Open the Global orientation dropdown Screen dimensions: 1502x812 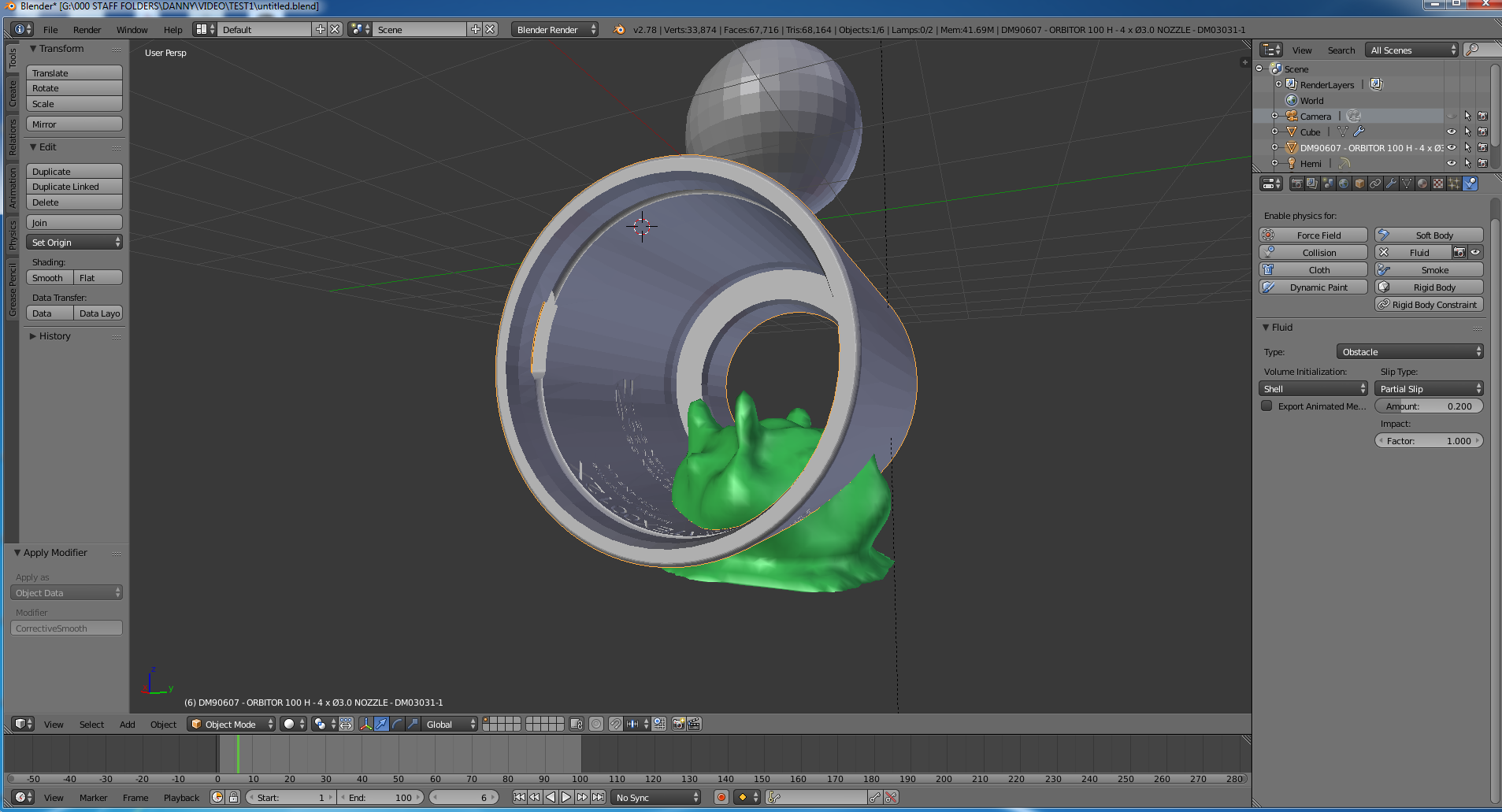pyautogui.click(x=450, y=724)
